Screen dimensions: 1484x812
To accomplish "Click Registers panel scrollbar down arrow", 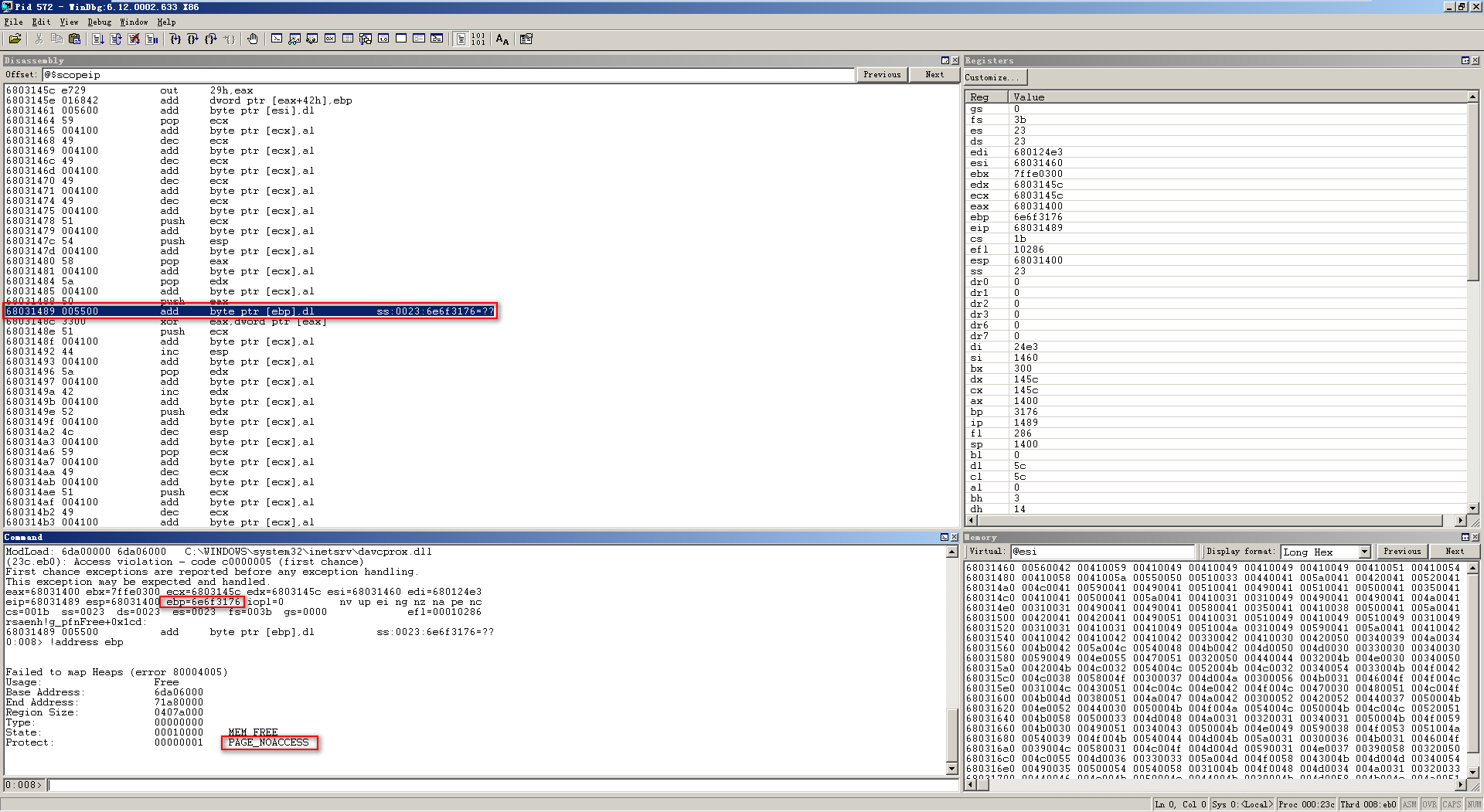I will click(x=1473, y=508).
